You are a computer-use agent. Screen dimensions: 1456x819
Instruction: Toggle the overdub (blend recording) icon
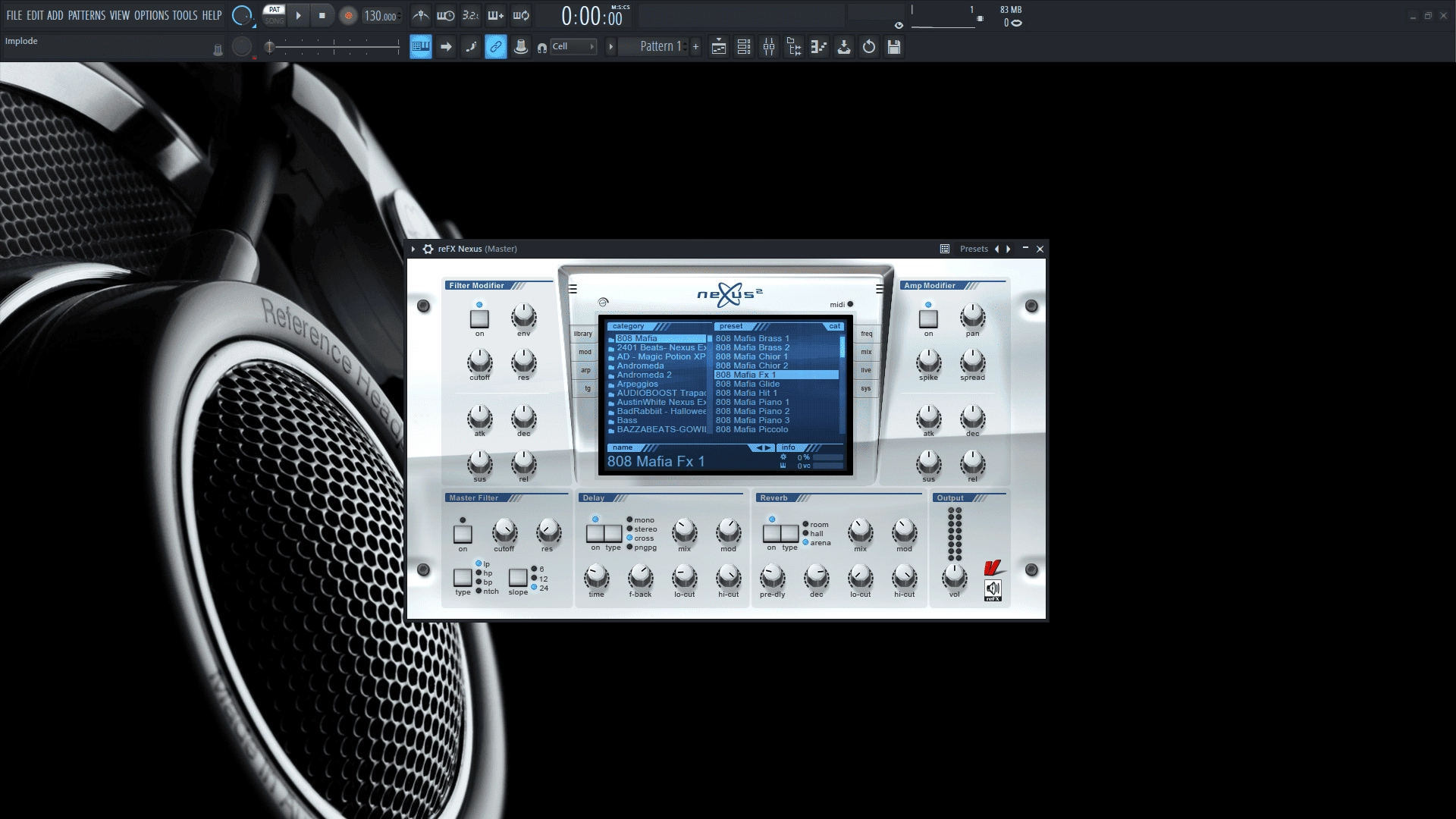[496, 15]
